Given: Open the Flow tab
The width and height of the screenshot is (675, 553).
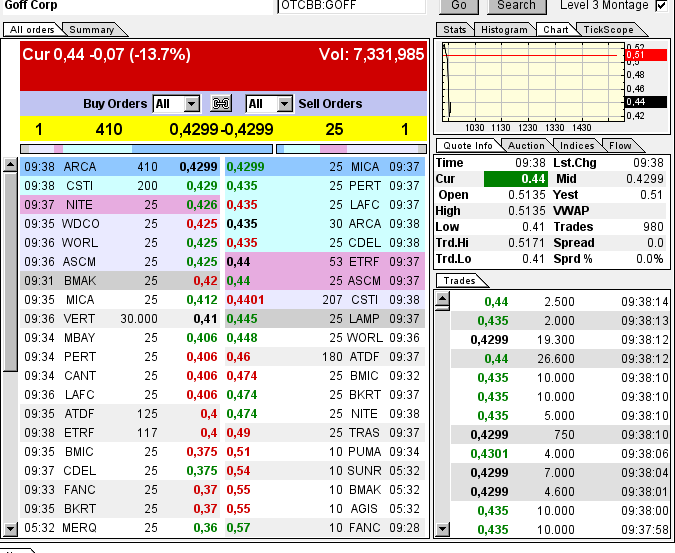Looking at the screenshot, I should (x=620, y=145).
